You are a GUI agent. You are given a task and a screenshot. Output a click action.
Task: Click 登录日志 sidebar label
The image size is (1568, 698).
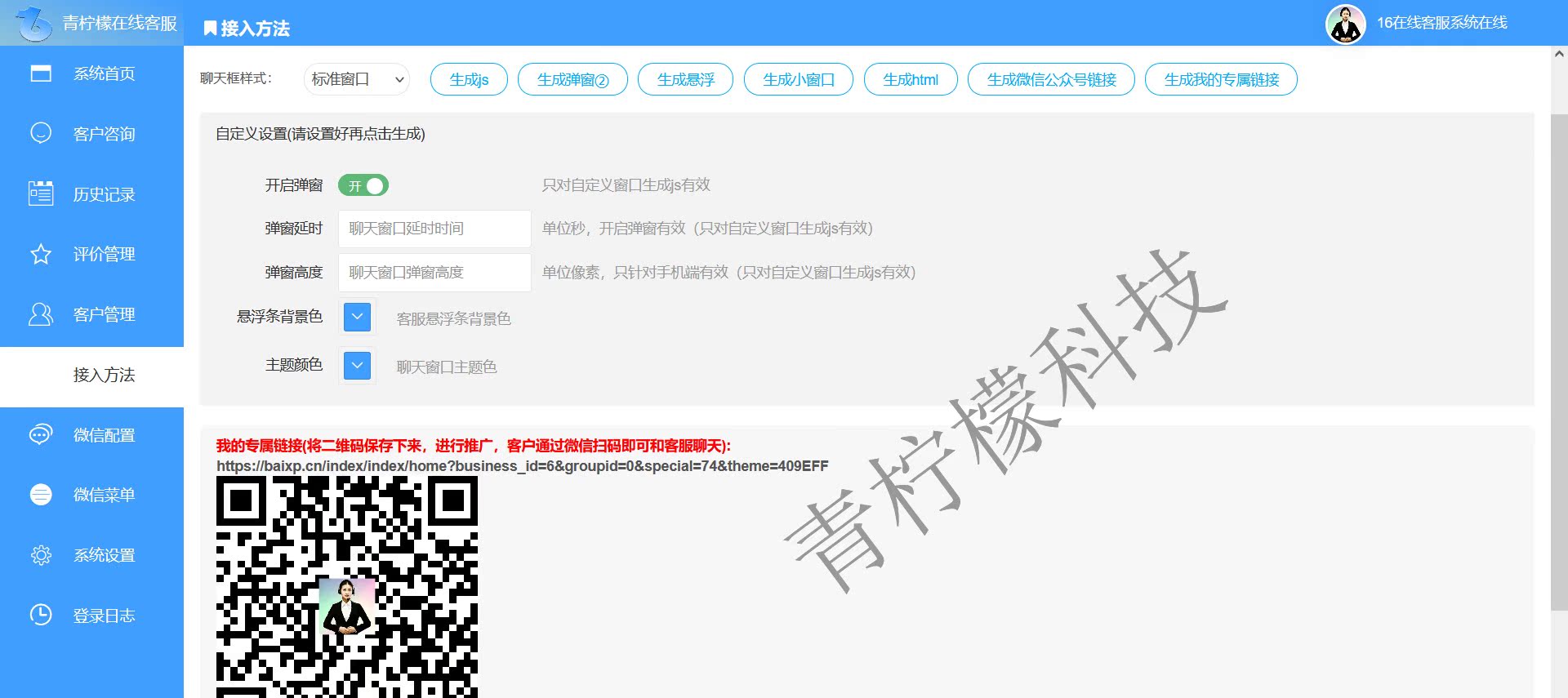click(x=104, y=616)
